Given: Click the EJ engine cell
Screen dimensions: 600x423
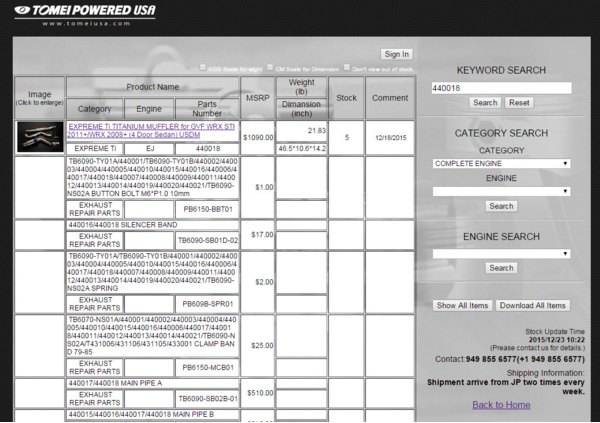Looking at the screenshot, I should click(149, 149).
